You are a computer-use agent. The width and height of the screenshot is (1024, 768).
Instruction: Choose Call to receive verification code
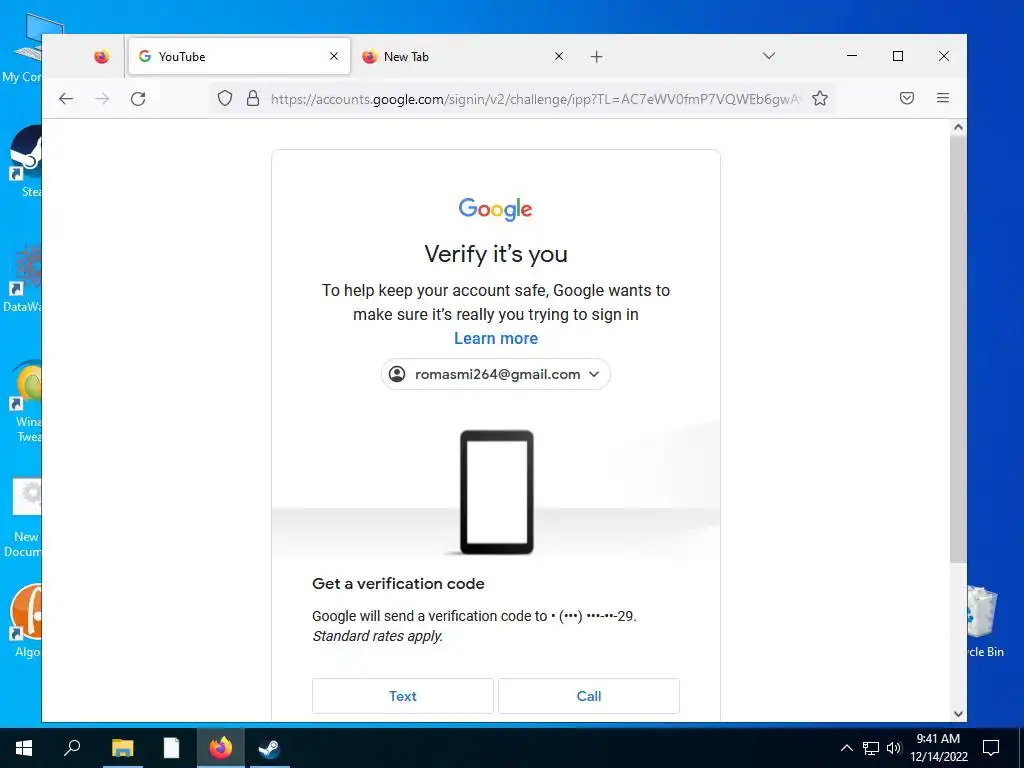[x=588, y=696]
